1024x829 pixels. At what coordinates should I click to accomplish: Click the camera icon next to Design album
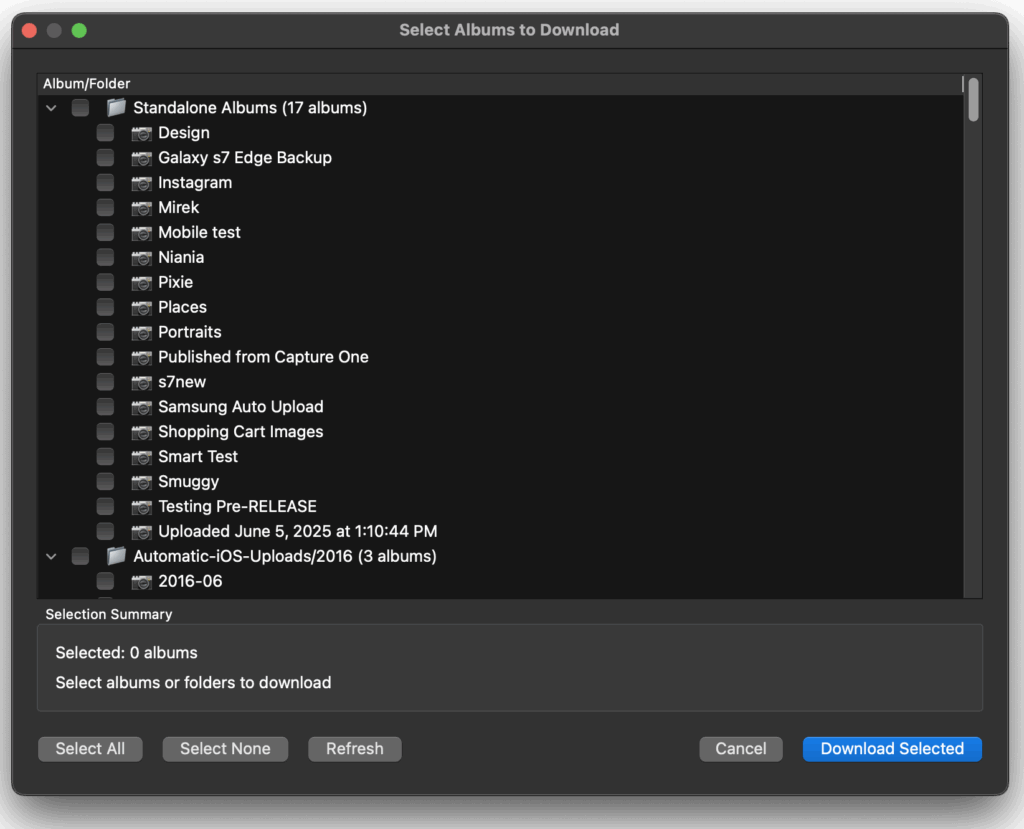(142, 132)
